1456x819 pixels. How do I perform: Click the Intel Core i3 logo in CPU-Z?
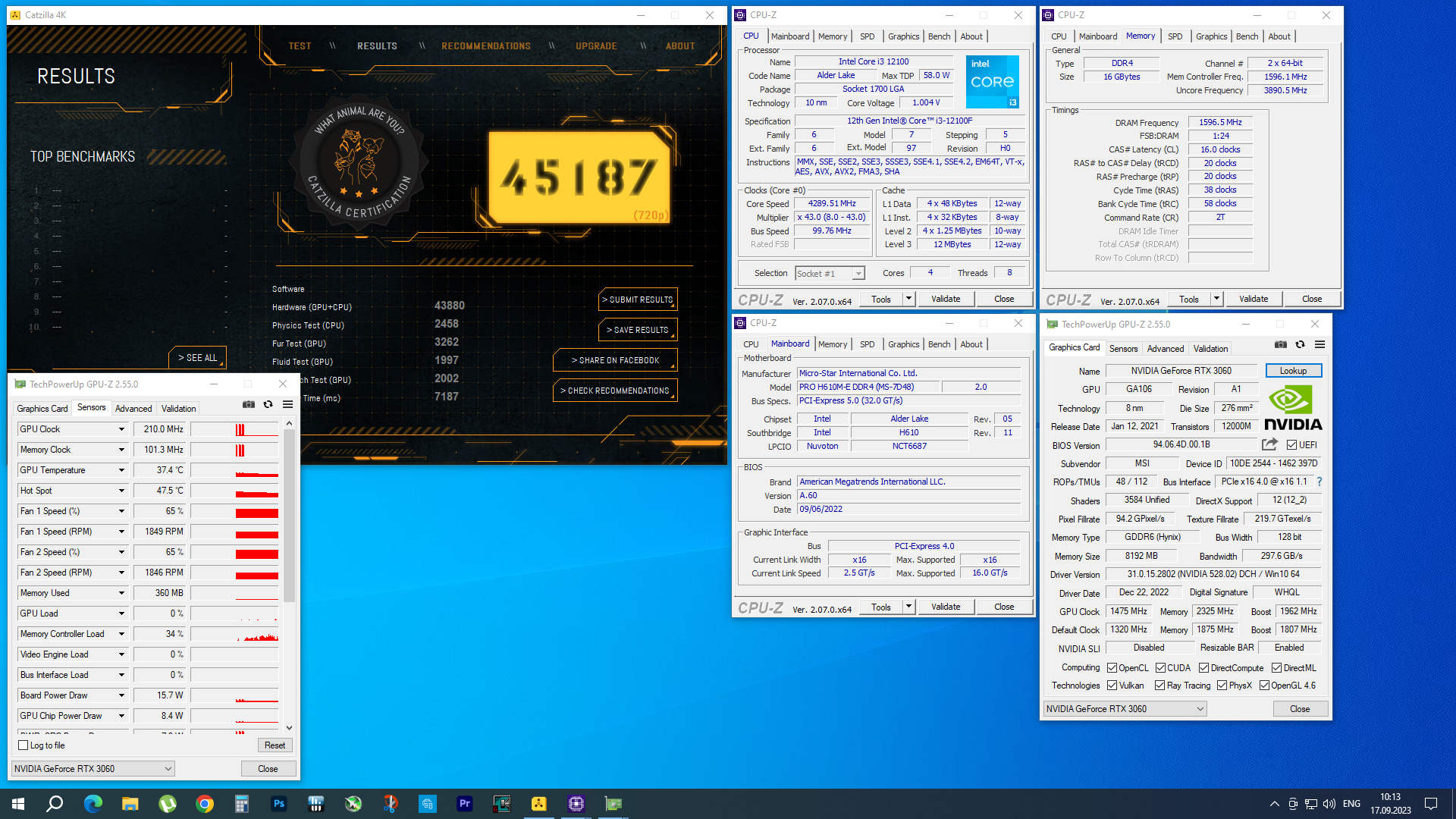pyautogui.click(x=992, y=82)
